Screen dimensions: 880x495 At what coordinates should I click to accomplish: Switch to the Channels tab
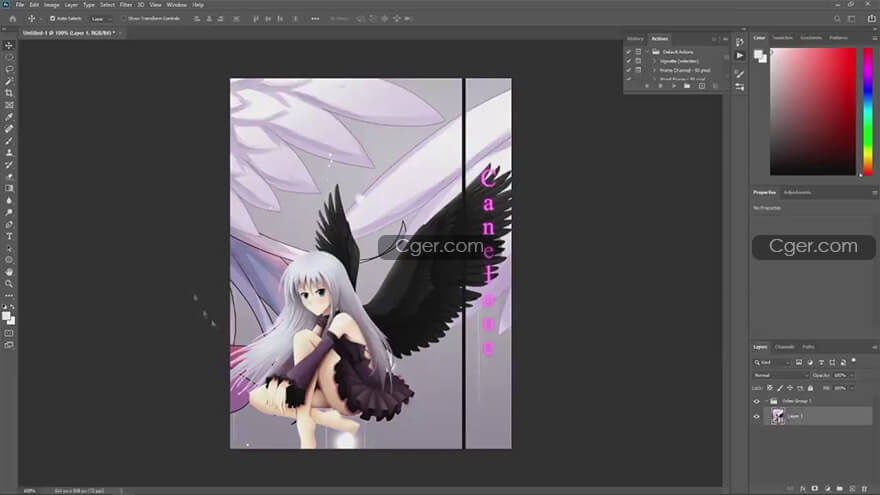coord(785,347)
